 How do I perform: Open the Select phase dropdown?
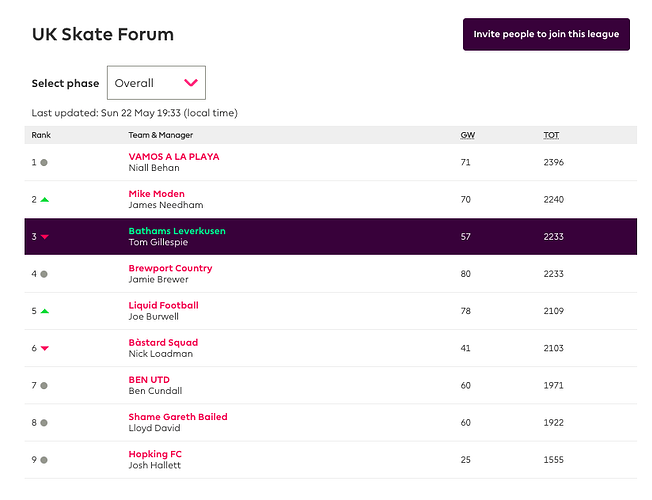(x=155, y=83)
